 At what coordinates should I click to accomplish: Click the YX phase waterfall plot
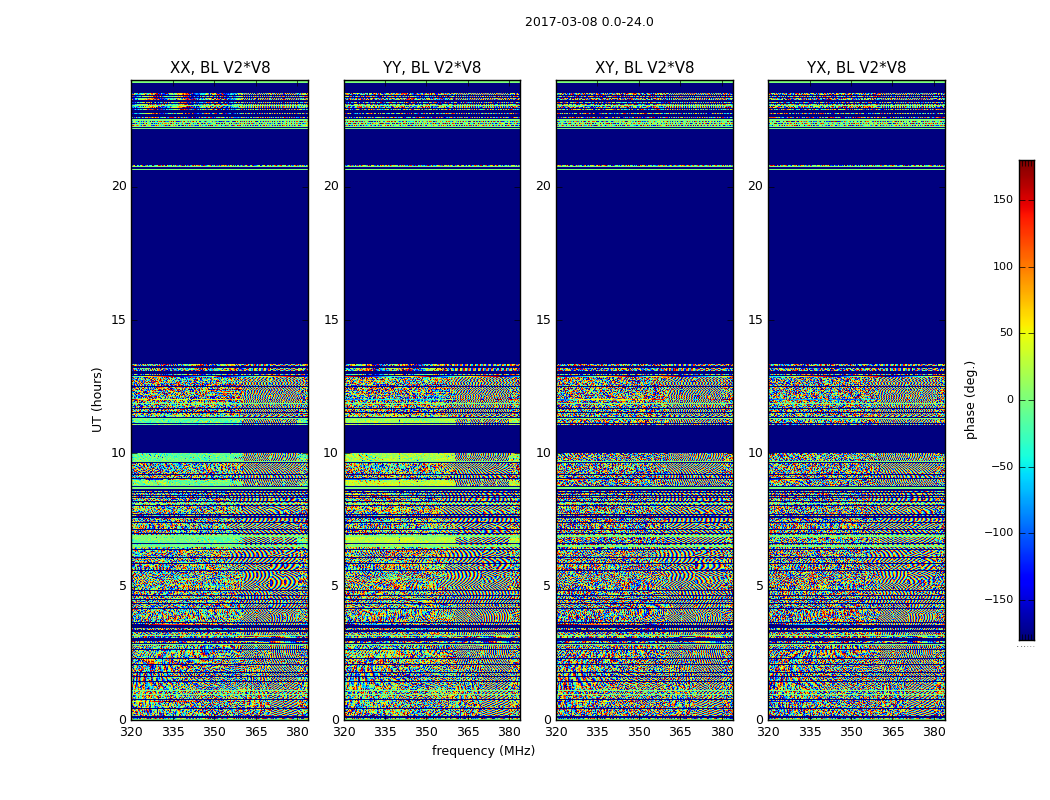pos(857,400)
